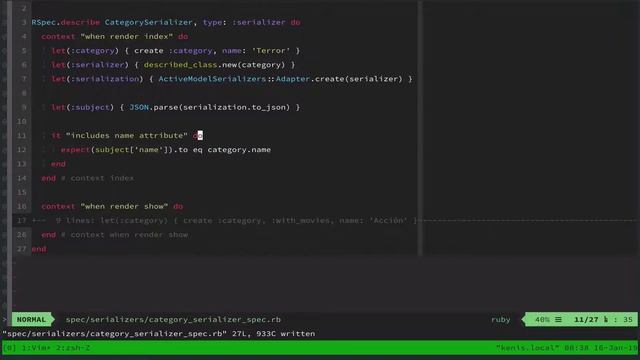Select the NORMAL mode indicator

[31, 319]
